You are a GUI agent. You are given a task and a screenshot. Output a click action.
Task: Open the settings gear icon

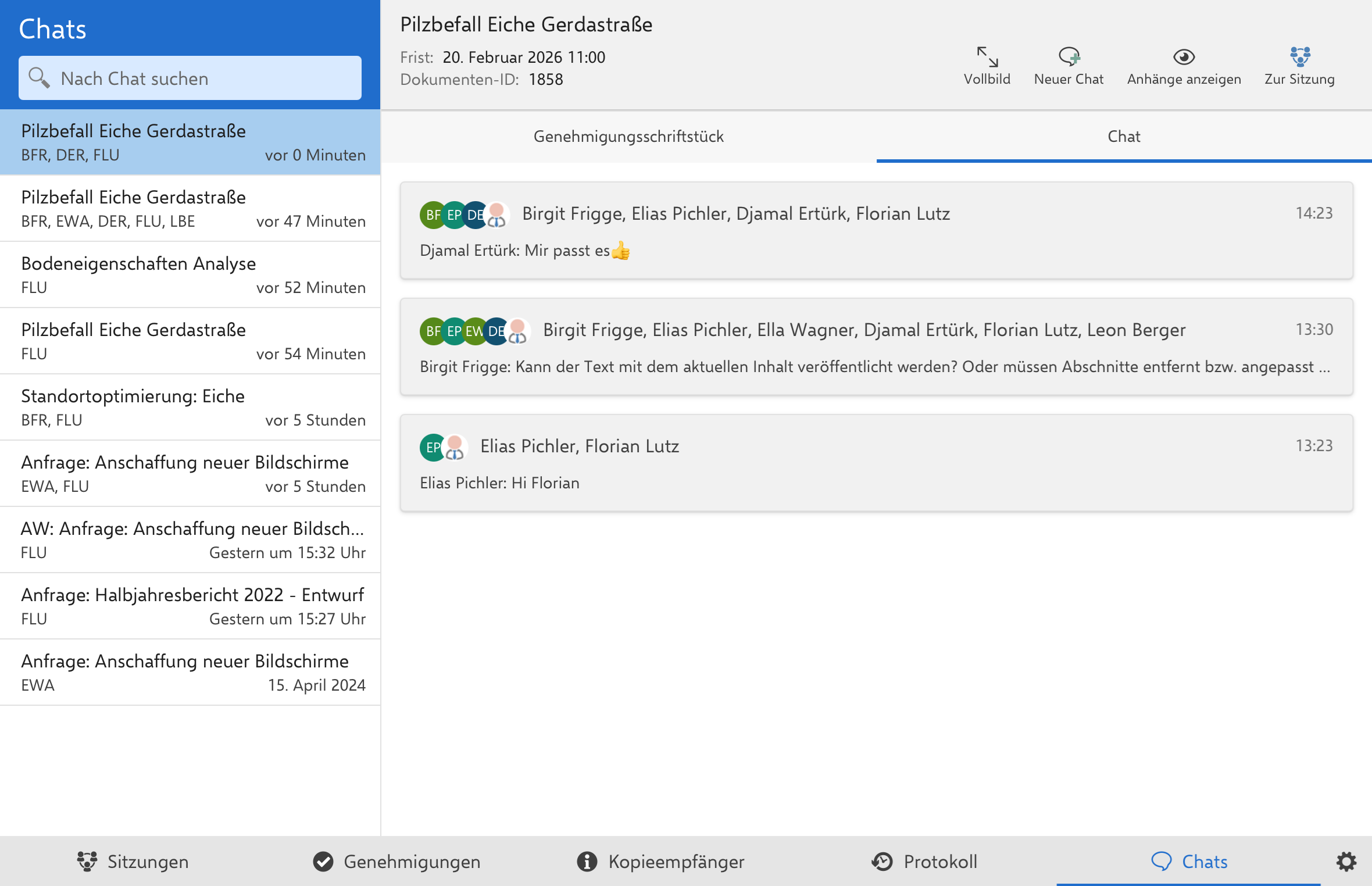tap(1346, 862)
